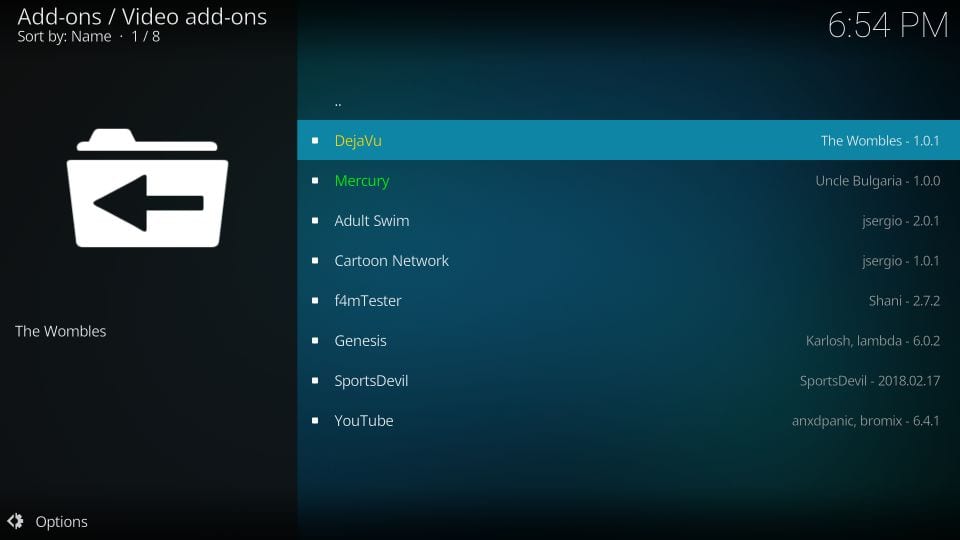Open the Mercury add-on entry
The height and width of the screenshot is (540, 960).
pos(628,181)
